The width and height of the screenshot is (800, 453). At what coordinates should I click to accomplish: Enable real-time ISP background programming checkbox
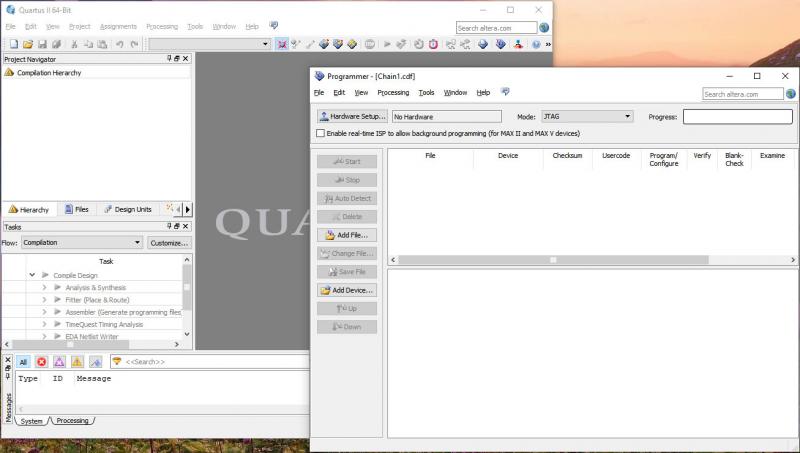coord(321,133)
